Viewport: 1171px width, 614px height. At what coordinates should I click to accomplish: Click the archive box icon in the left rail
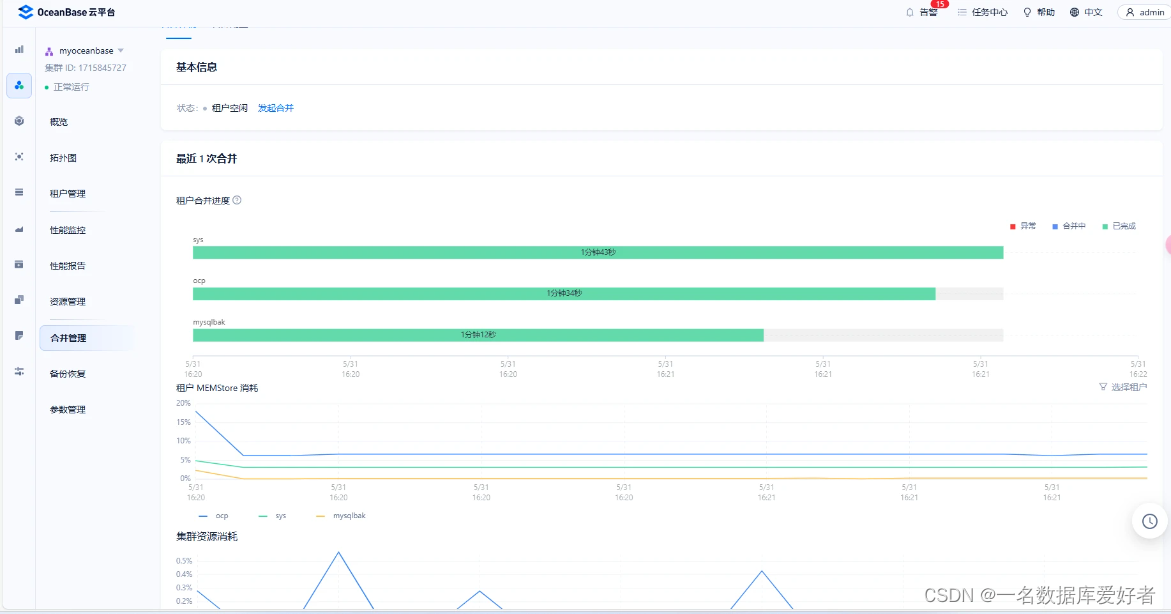coord(19,264)
